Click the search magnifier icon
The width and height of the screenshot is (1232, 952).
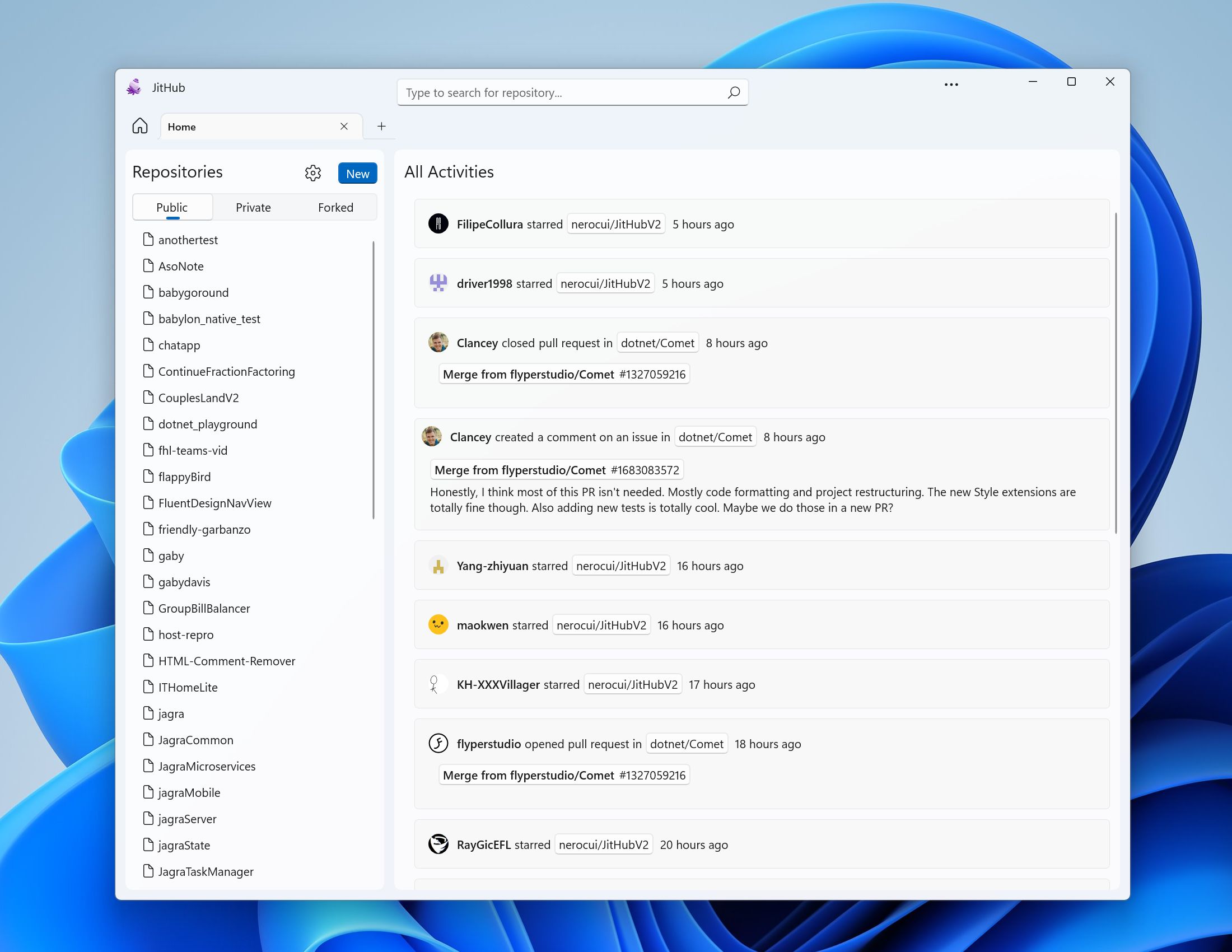[734, 92]
